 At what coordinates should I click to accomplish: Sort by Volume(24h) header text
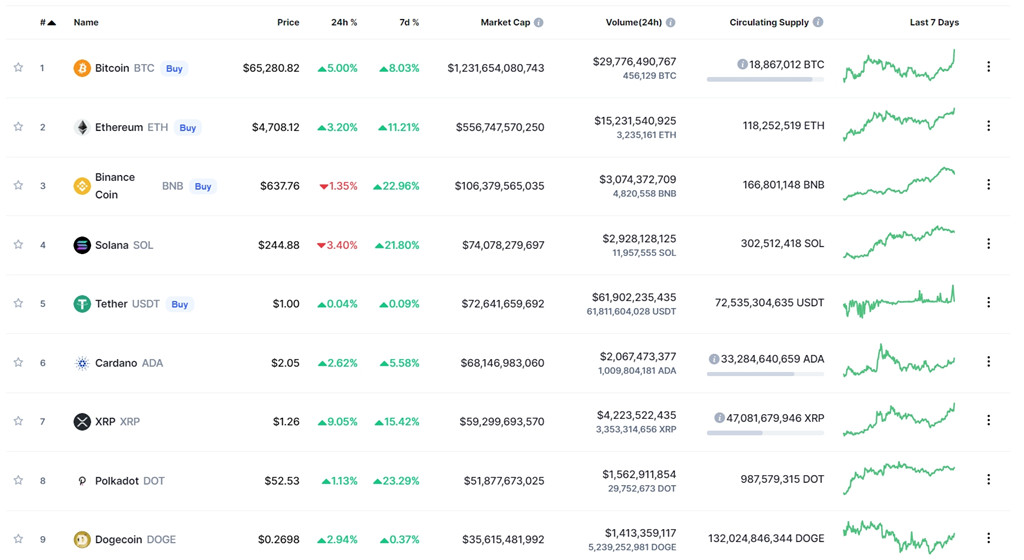tap(633, 22)
